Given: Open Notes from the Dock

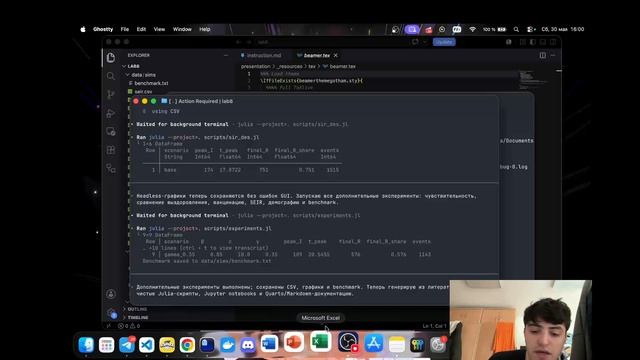Looking at the screenshot, I should coord(396,344).
